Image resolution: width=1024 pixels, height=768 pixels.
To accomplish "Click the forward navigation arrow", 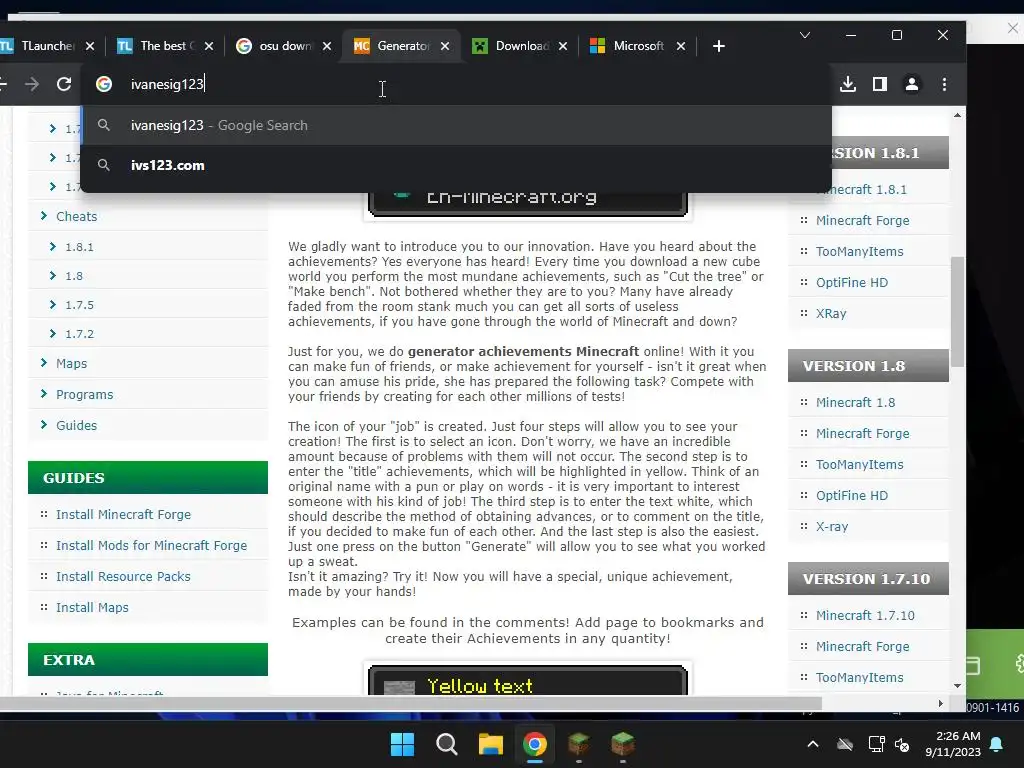I will coord(31,84).
